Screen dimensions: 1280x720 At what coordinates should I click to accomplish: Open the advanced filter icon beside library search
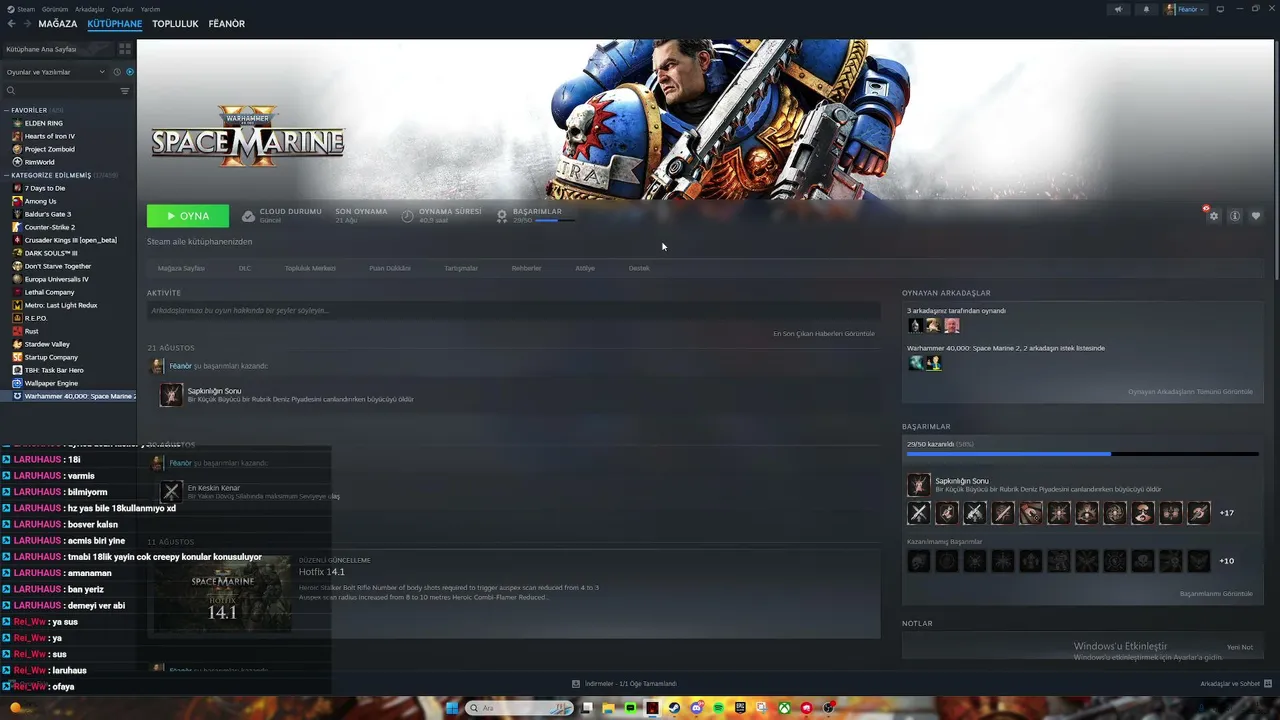[x=125, y=91]
